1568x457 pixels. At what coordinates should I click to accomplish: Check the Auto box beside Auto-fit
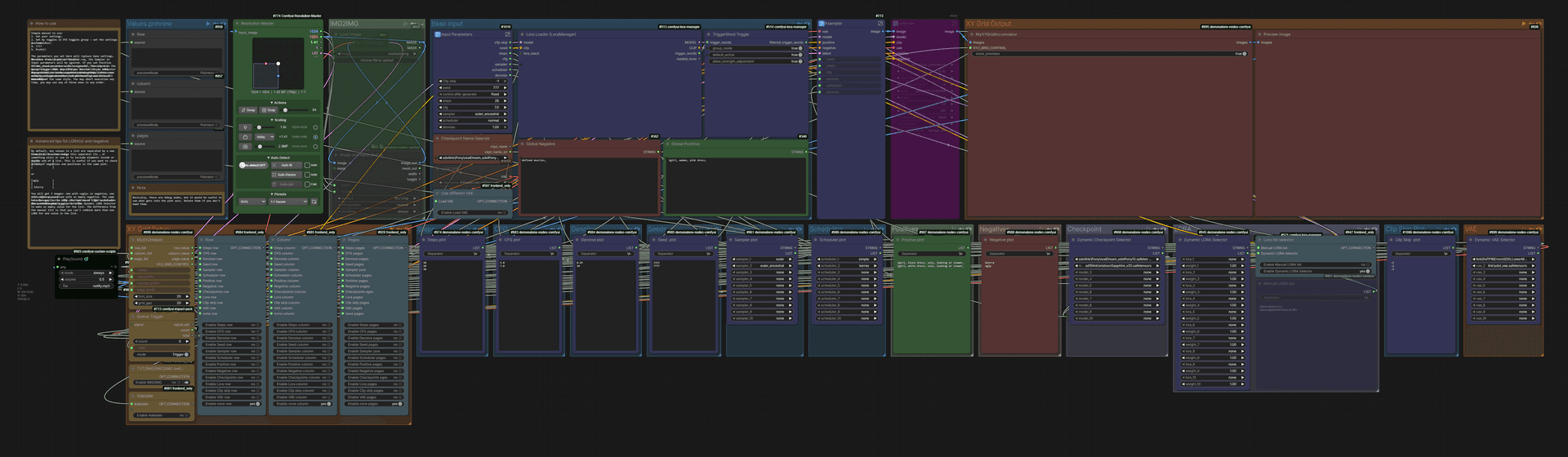coord(307,165)
